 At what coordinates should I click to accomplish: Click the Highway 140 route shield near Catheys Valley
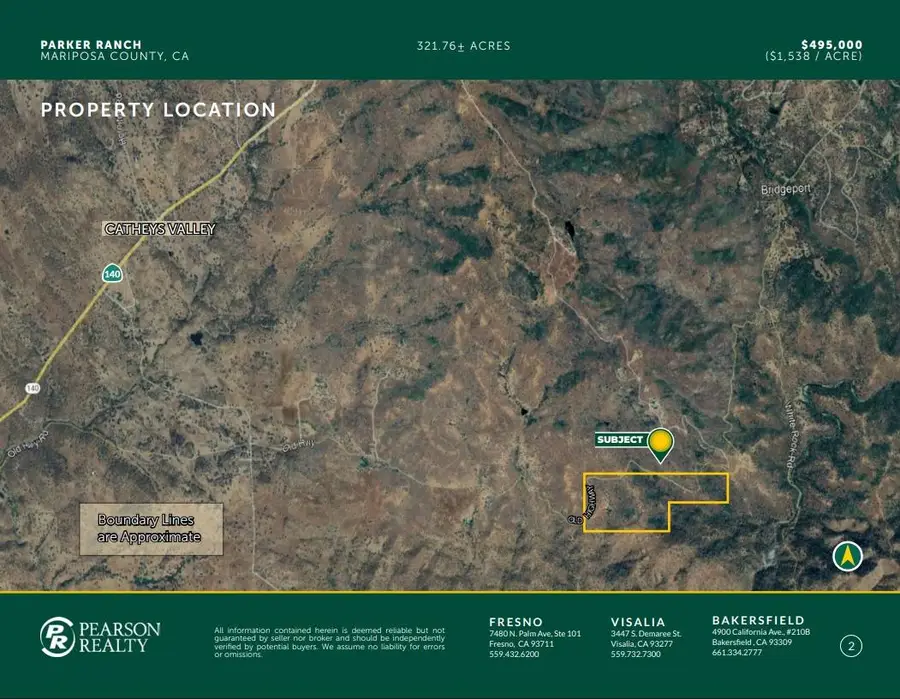coord(113,271)
